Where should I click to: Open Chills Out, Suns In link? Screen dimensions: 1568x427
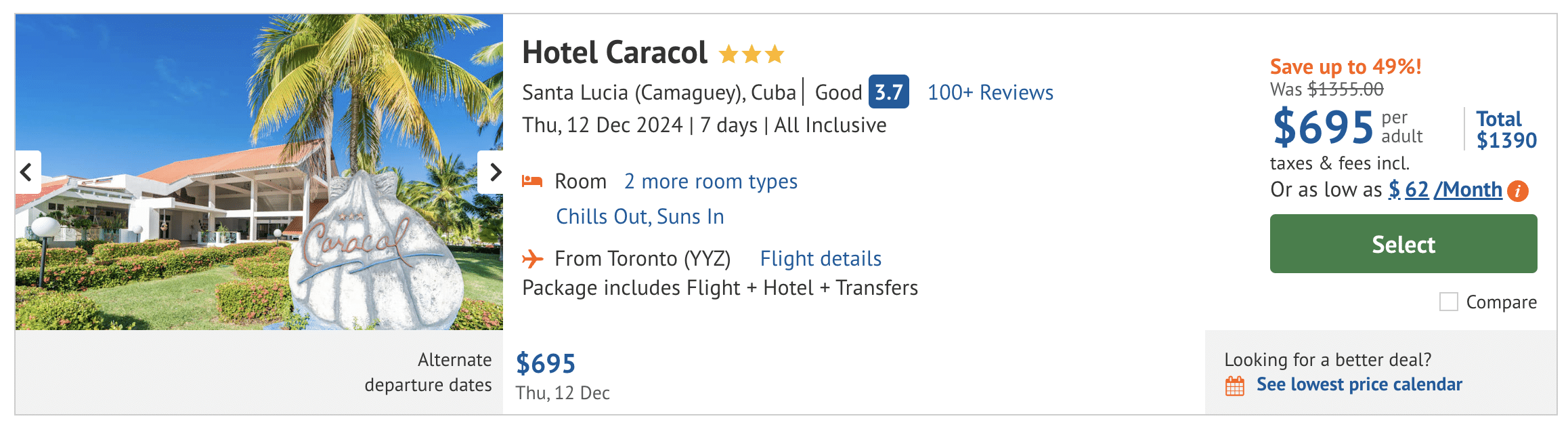coord(640,216)
